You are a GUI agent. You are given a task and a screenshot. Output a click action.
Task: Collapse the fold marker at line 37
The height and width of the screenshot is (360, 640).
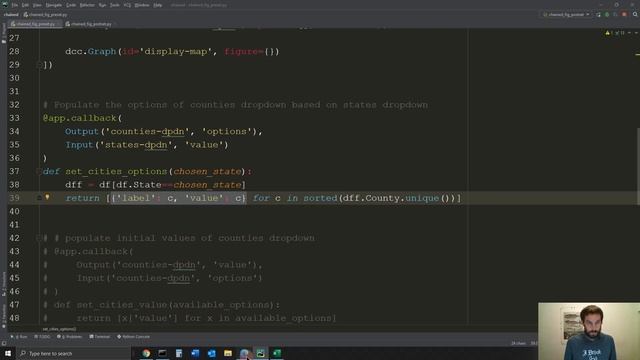[39, 171]
